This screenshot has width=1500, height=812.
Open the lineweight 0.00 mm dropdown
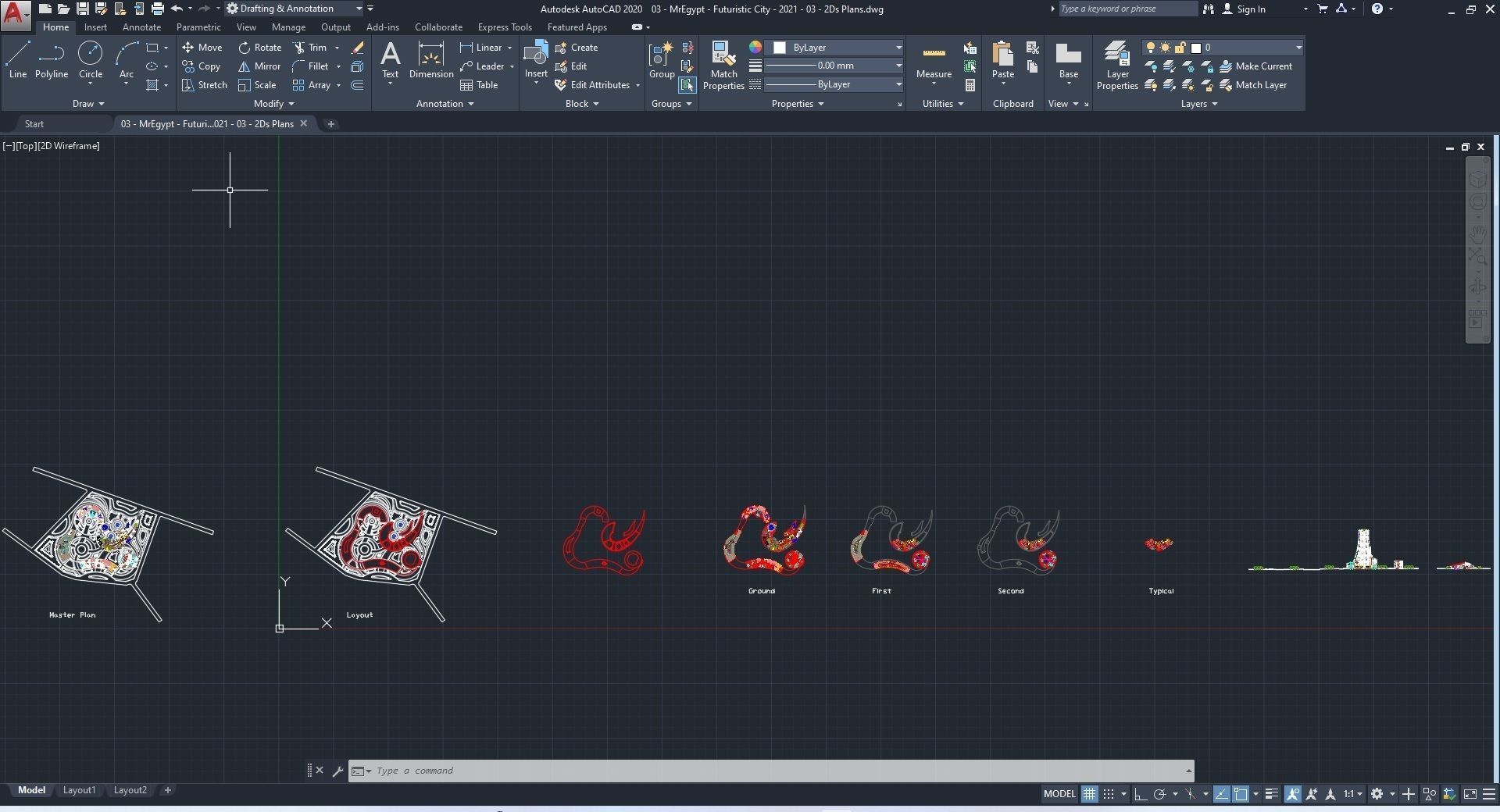834,66
